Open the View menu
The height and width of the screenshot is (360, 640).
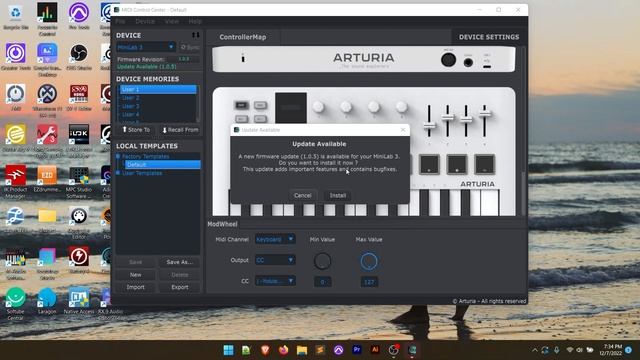point(171,21)
